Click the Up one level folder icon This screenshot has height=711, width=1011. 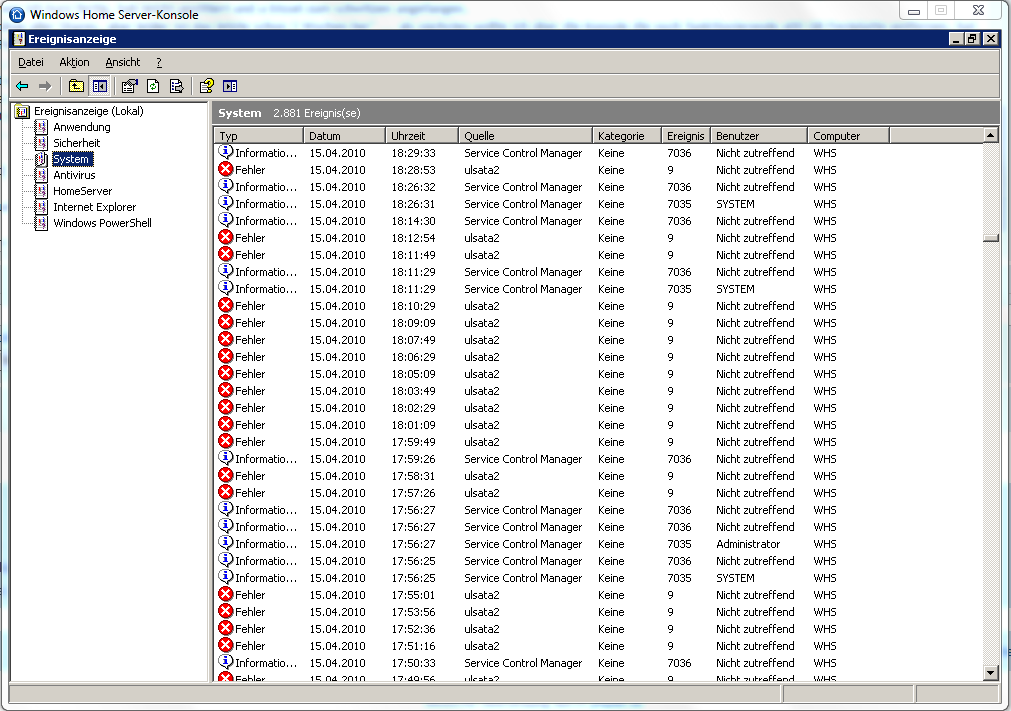76,86
